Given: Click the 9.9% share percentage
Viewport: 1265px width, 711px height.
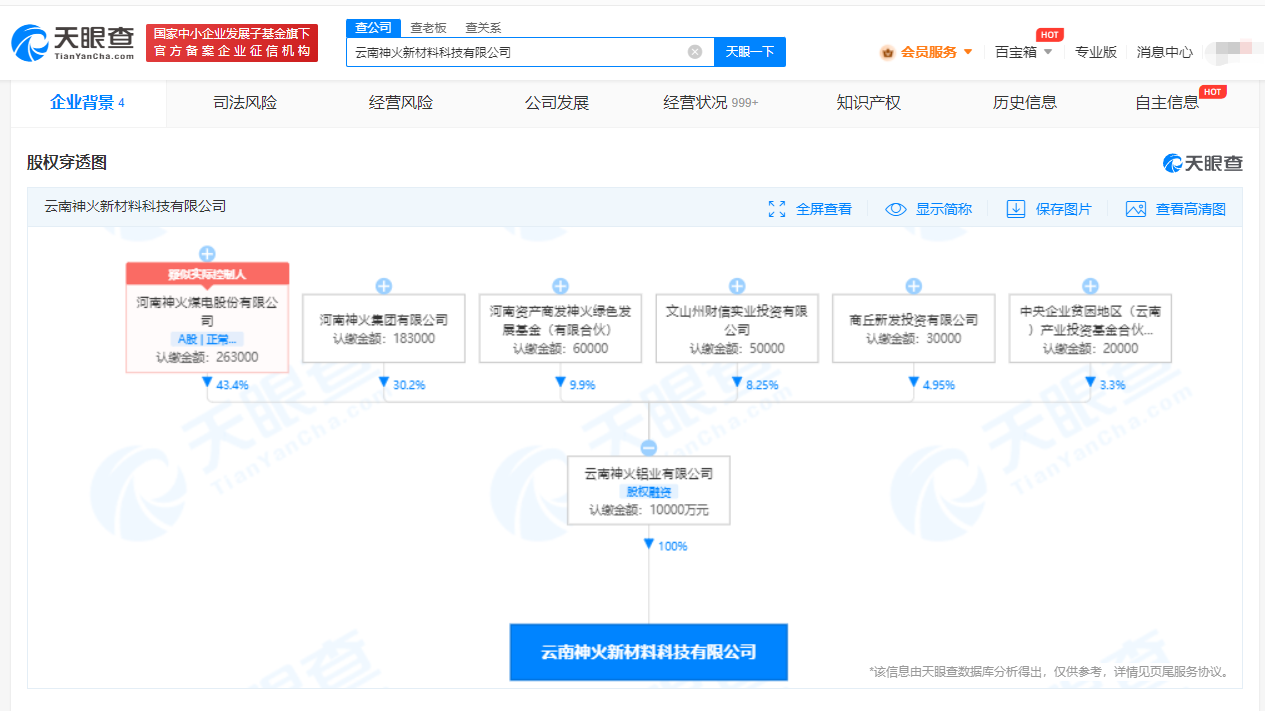Looking at the screenshot, I should (x=582, y=385).
